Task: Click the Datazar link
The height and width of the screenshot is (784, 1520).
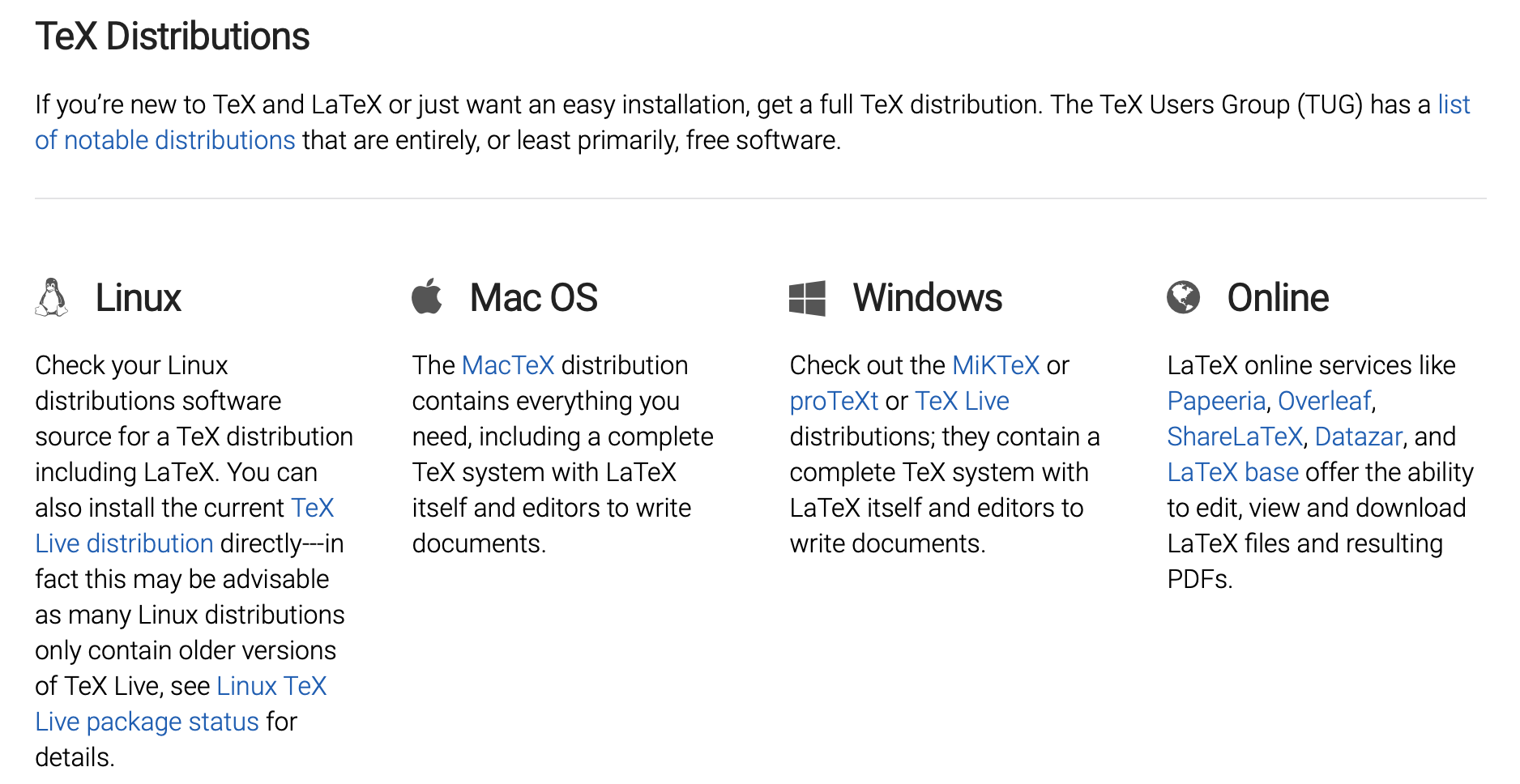Action: pyautogui.click(x=1358, y=437)
